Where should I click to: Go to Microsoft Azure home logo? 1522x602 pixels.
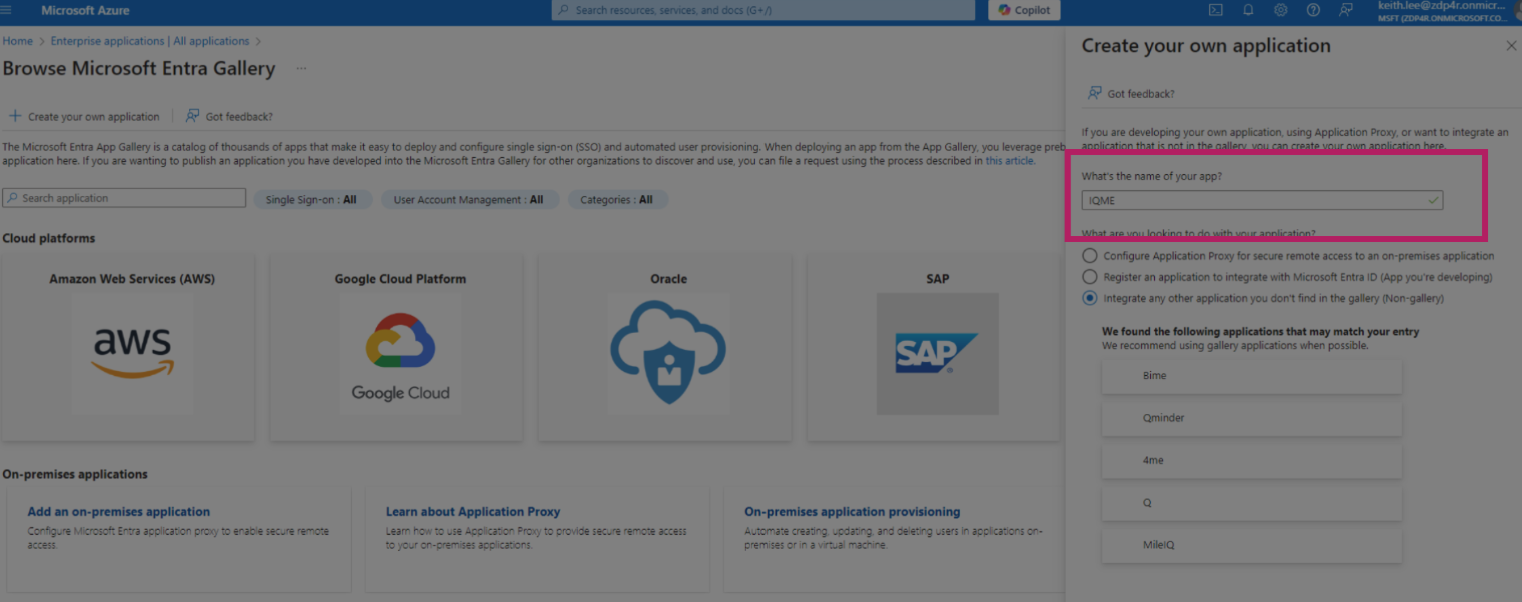coord(85,10)
